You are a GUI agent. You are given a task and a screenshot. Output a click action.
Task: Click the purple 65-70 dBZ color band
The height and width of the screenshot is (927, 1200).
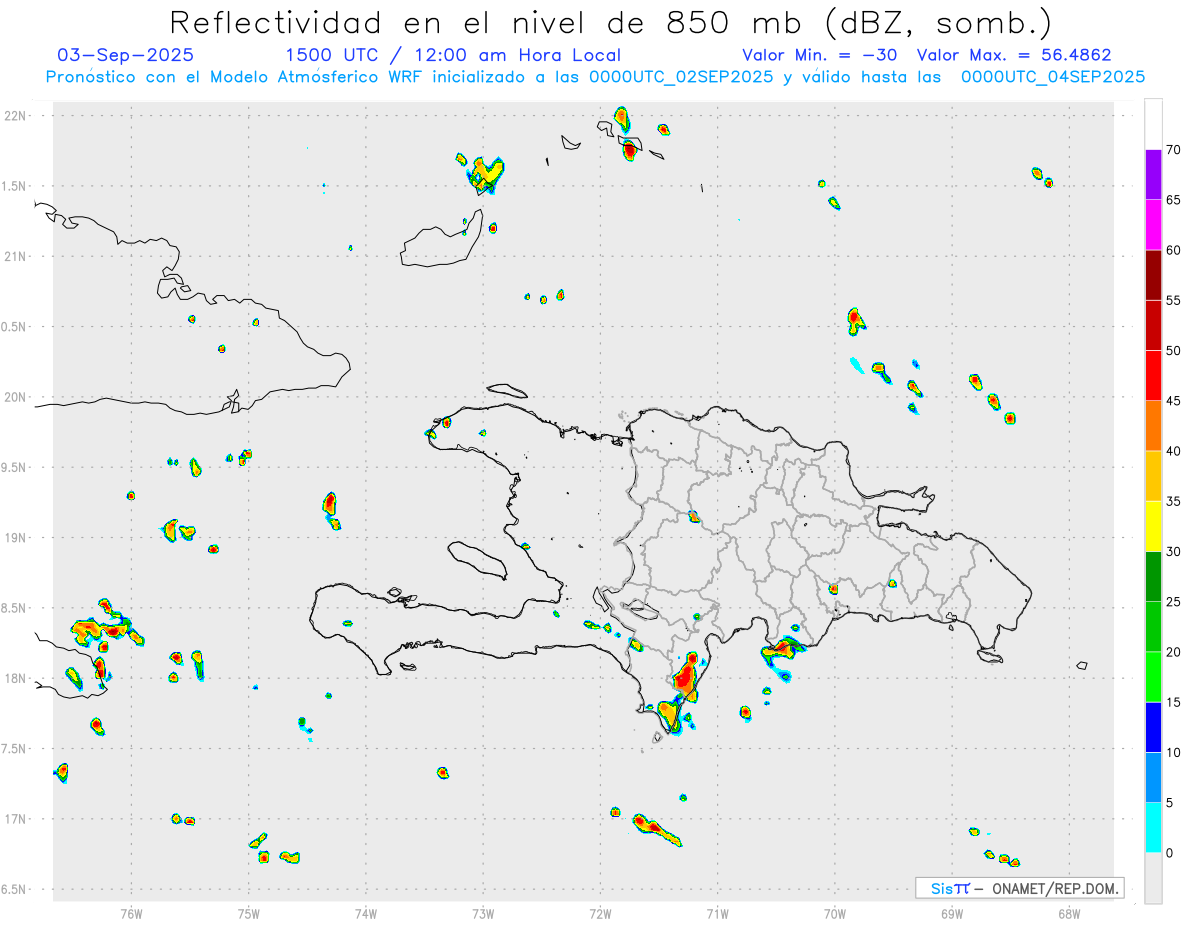[1153, 175]
